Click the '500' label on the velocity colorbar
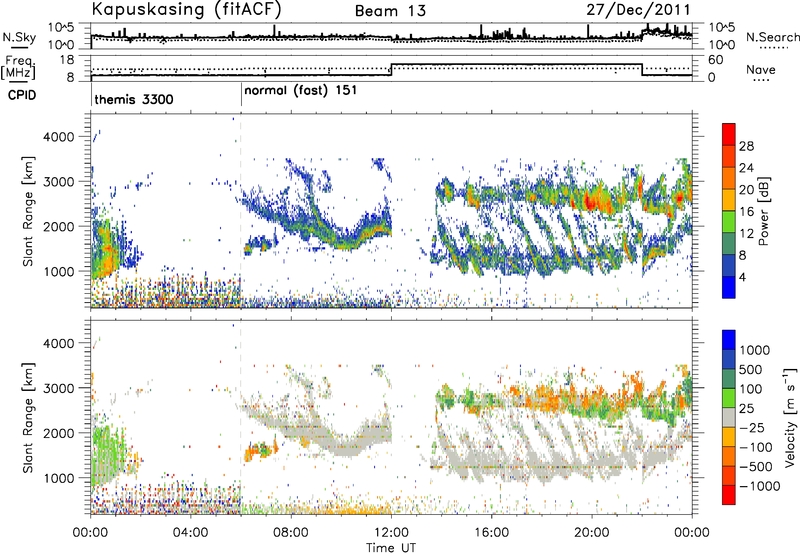 (x=751, y=369)
